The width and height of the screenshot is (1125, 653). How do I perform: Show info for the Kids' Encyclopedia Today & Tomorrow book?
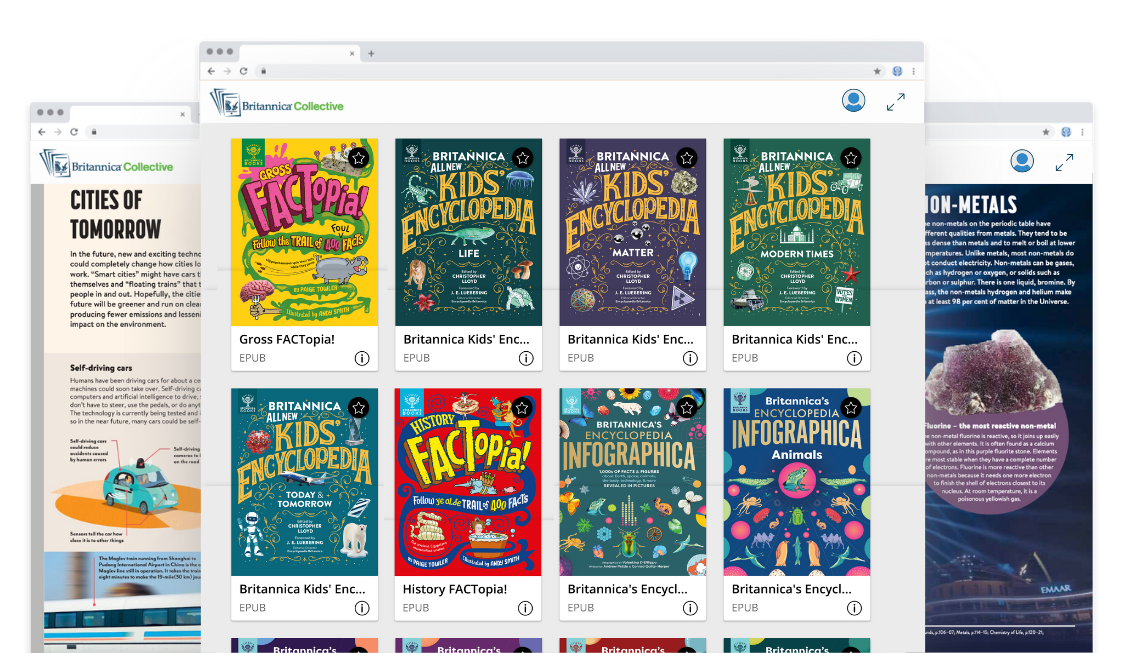362,608
